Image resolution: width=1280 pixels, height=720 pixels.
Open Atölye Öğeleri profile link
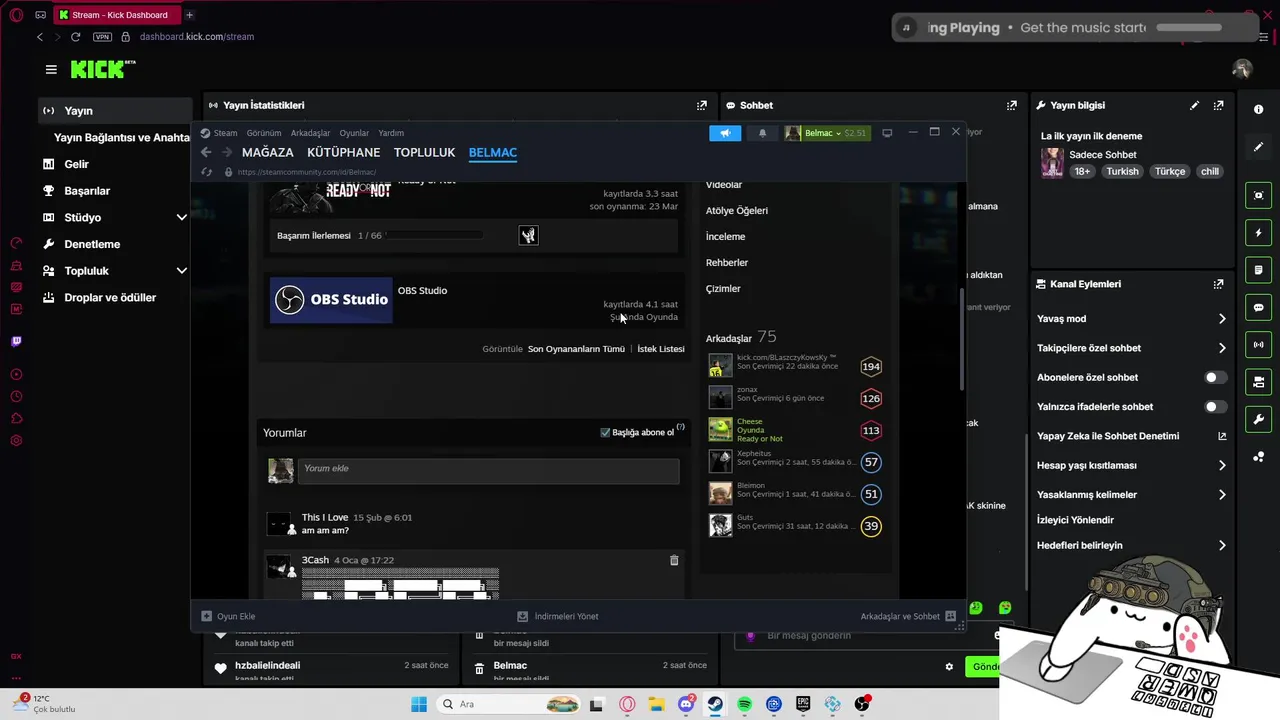737,211
